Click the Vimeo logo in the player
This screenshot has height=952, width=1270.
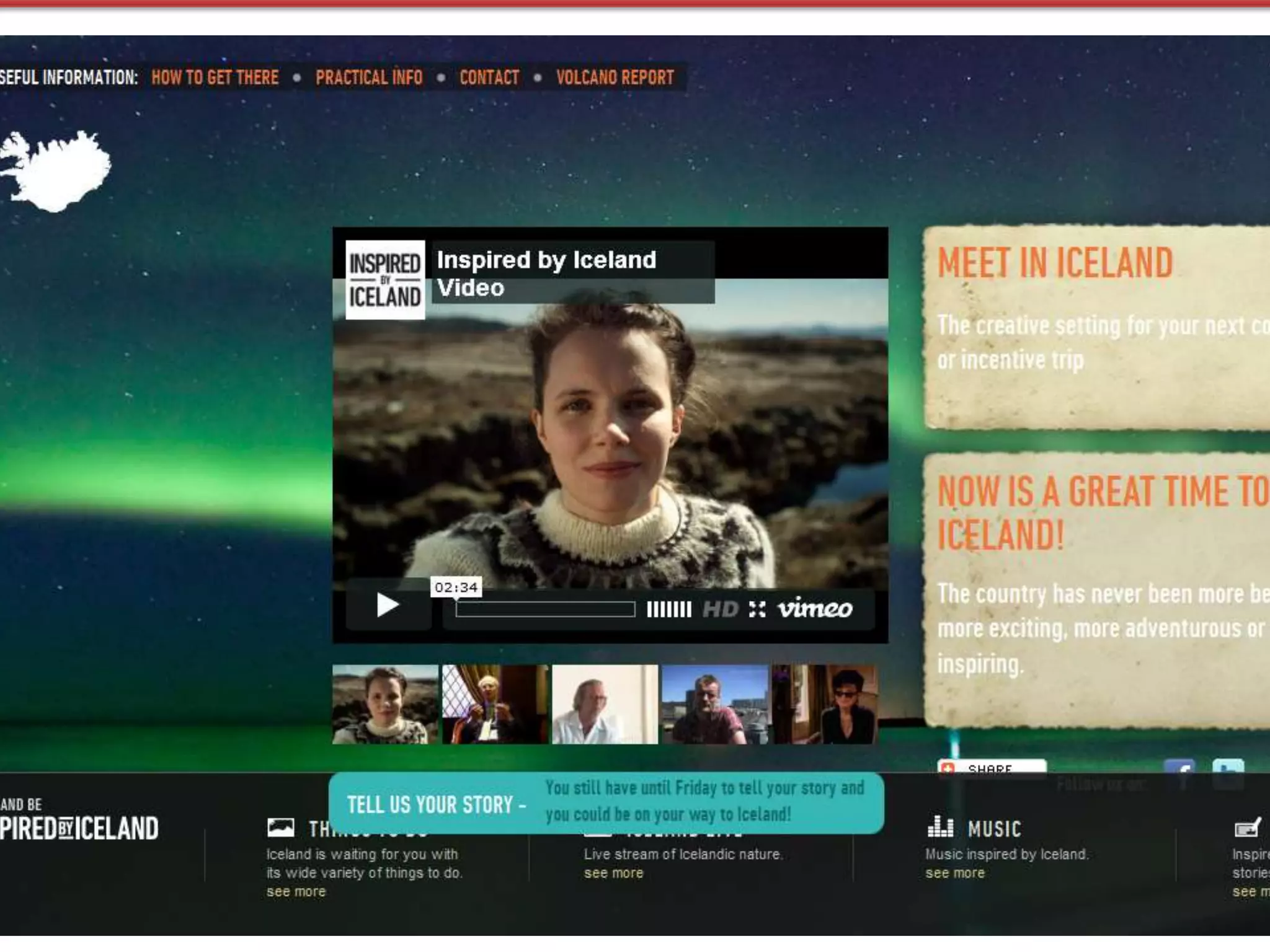click(x=815, y=609)
